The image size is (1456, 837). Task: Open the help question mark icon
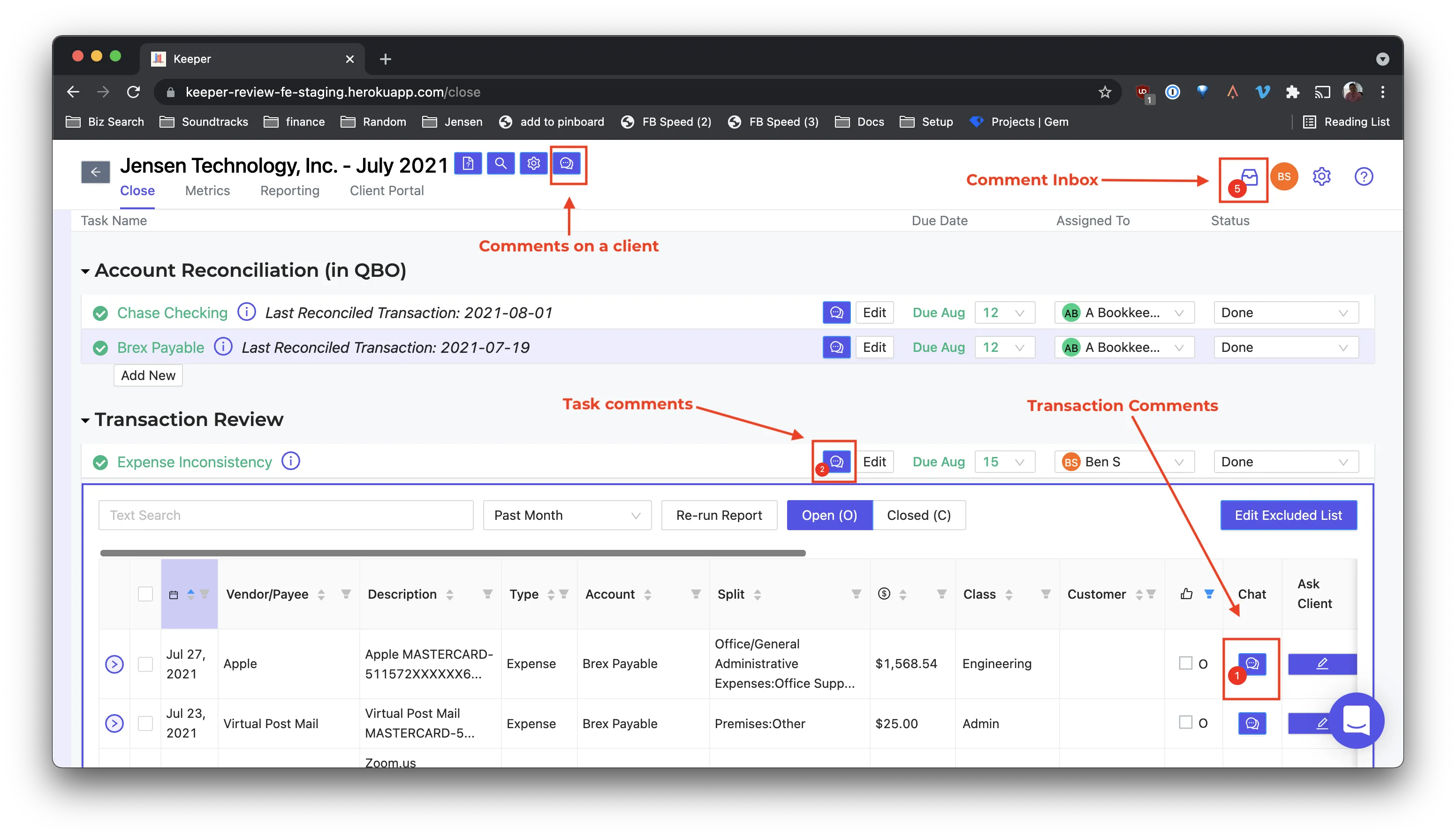(x=1364, y=176)
